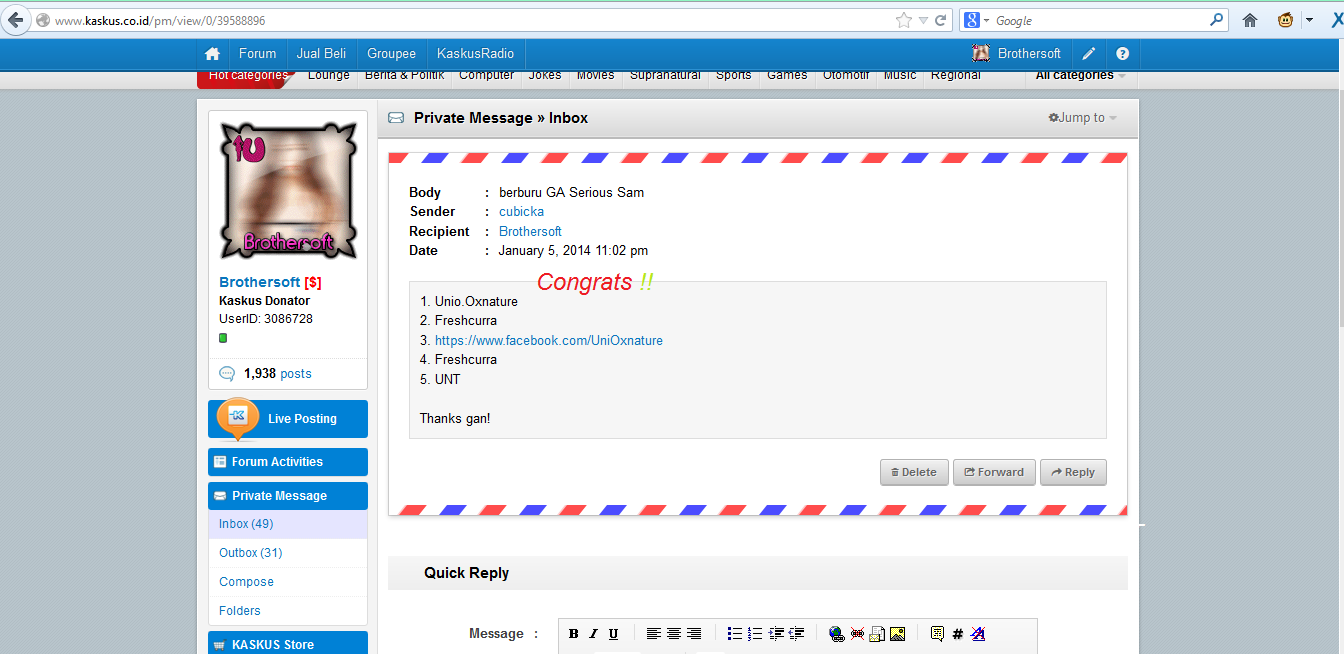Image resolution: width=1344 pixels, height=654 pixels.
Task: Click the Kaskus home icon in navbar
Action: (212, 54)
